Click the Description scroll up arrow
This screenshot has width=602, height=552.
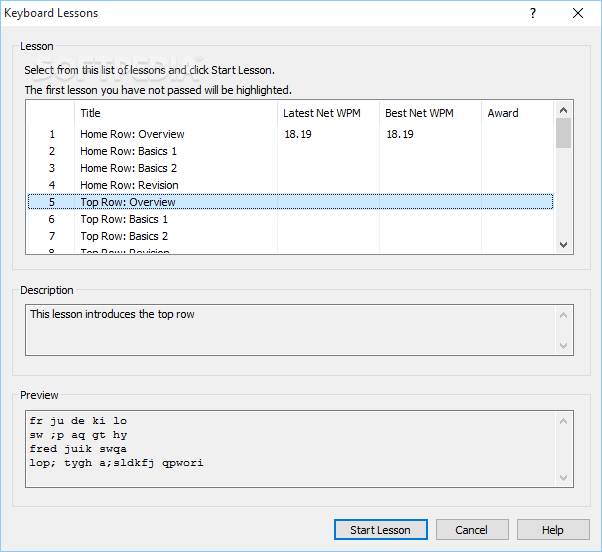(563, 315)
